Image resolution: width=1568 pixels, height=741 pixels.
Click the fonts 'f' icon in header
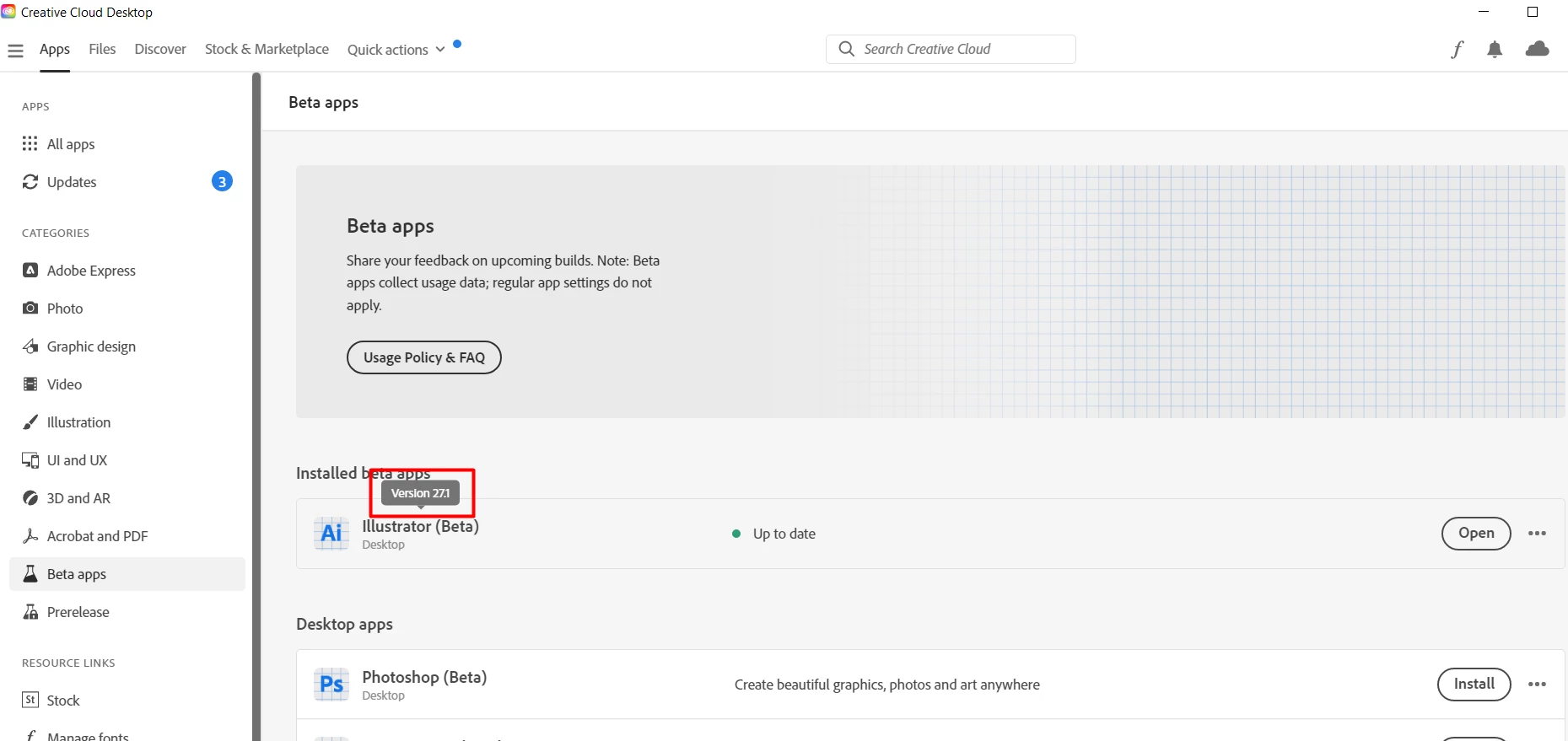click(x=1457, y=50)
